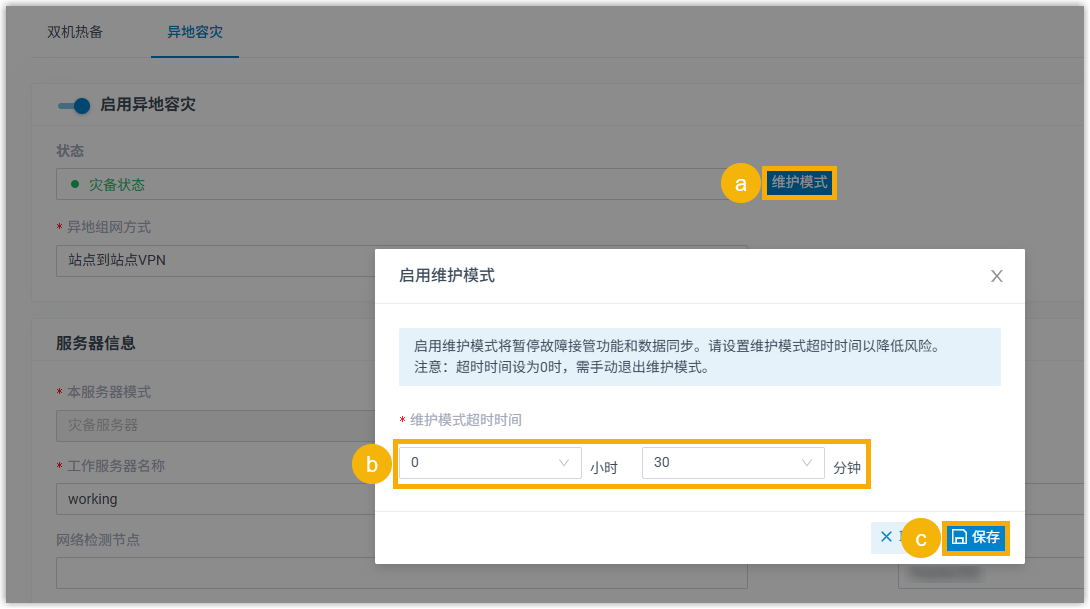Screen dimensions: 1090x609
Task: Close the 启用维护模式 dialog
Action: [x=996, y=276]
